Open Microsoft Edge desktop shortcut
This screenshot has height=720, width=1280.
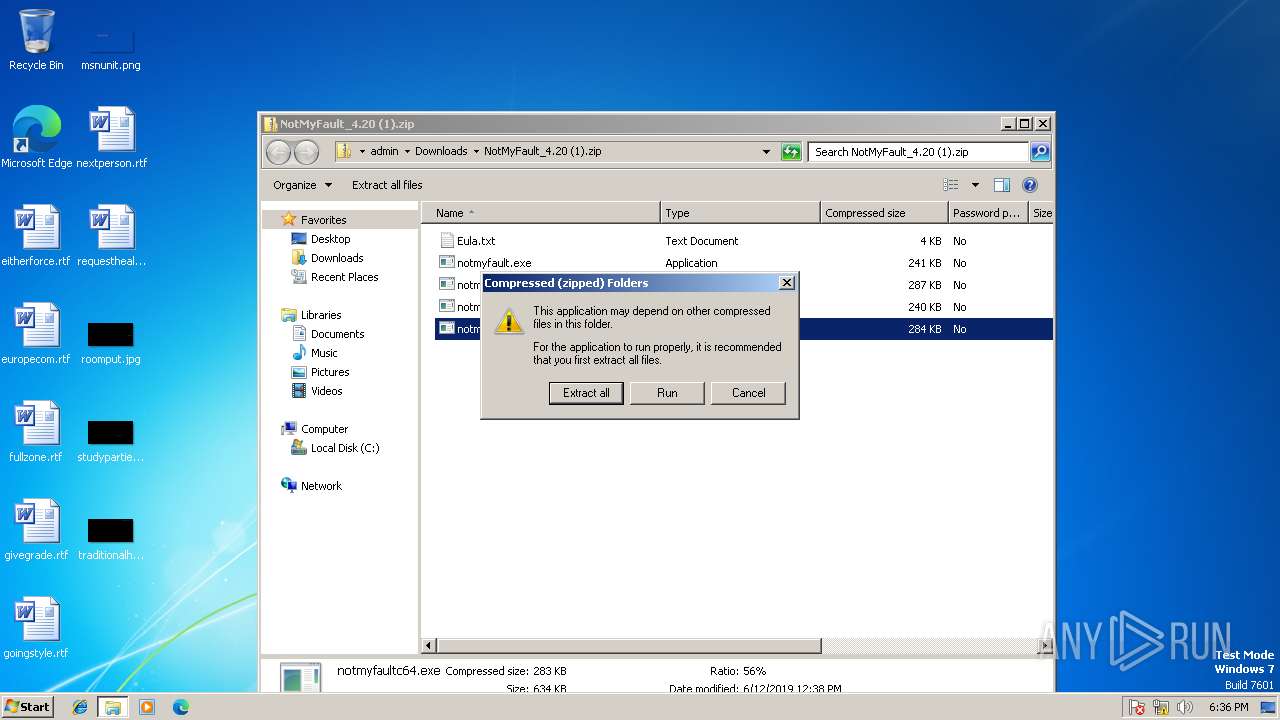pos(36,138)
